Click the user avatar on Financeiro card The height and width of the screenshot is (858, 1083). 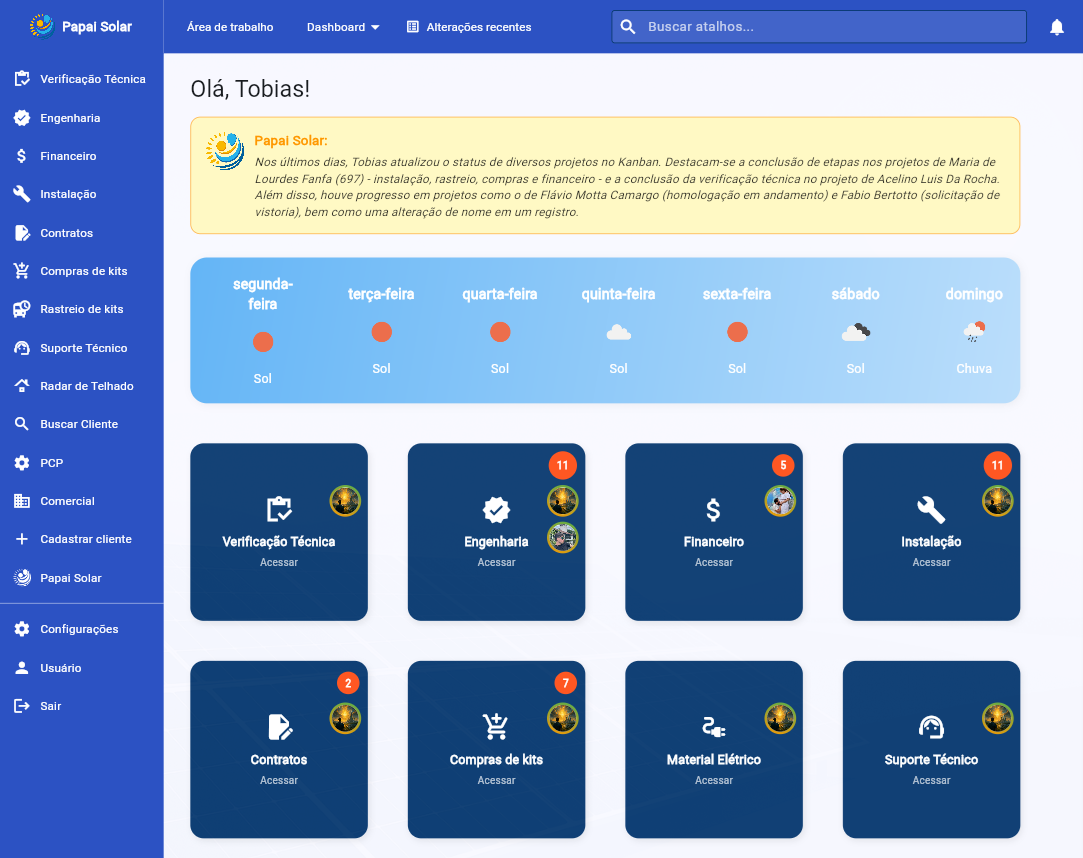(x=780, y=501)
